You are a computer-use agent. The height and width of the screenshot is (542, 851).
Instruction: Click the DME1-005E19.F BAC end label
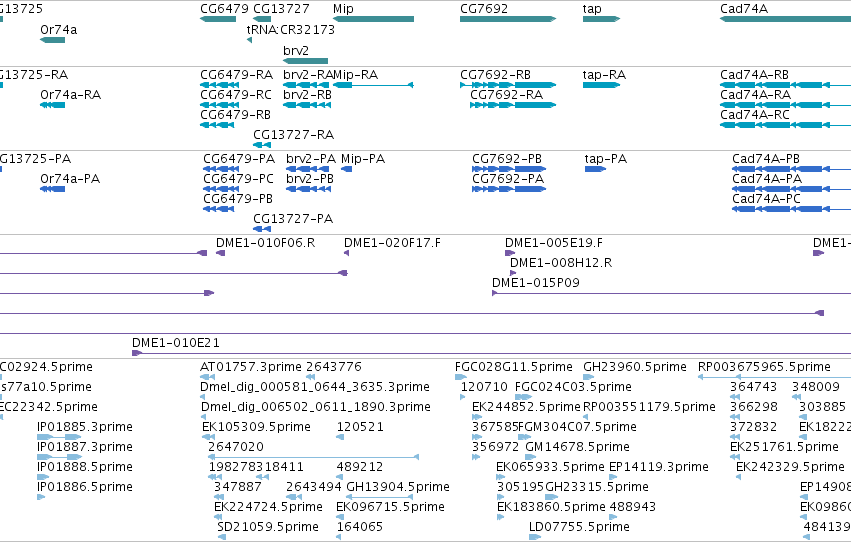554,243
